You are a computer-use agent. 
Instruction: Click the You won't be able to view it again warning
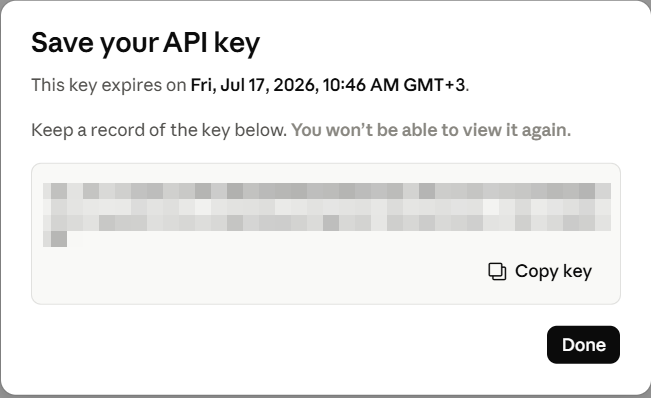431,130
